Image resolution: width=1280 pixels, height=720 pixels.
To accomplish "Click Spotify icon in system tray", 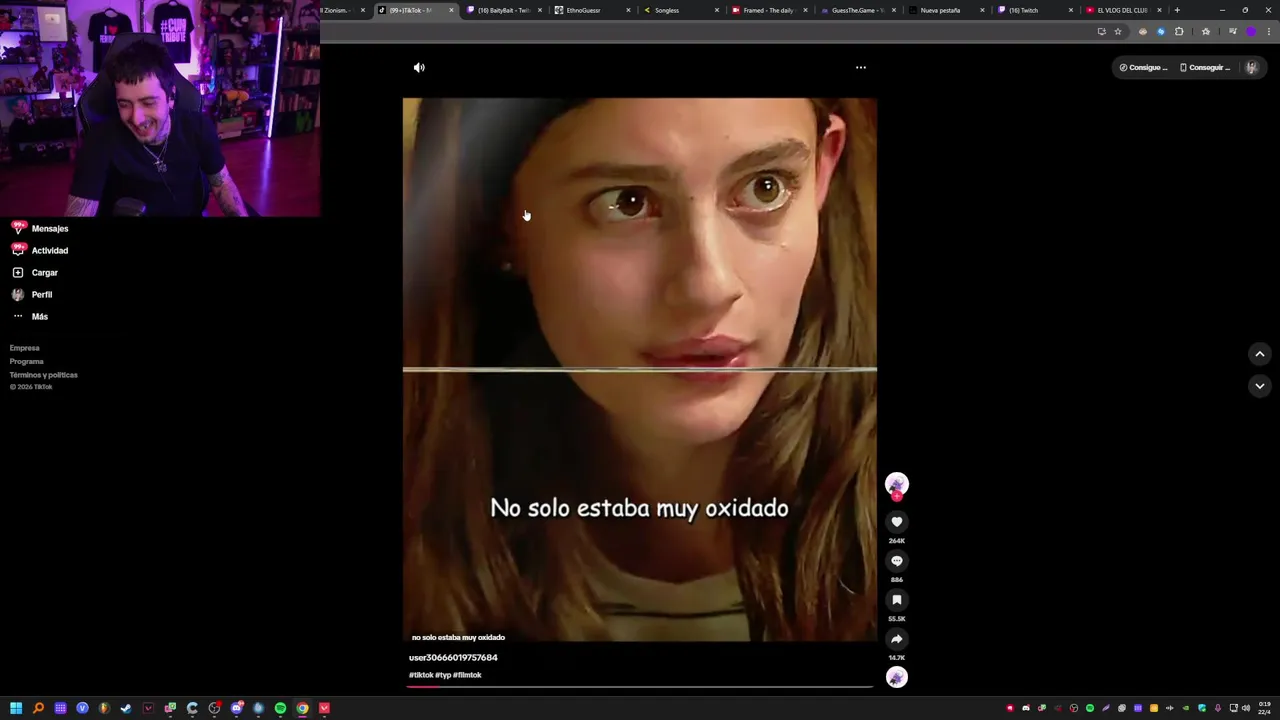I will (x=1090, y=708).
